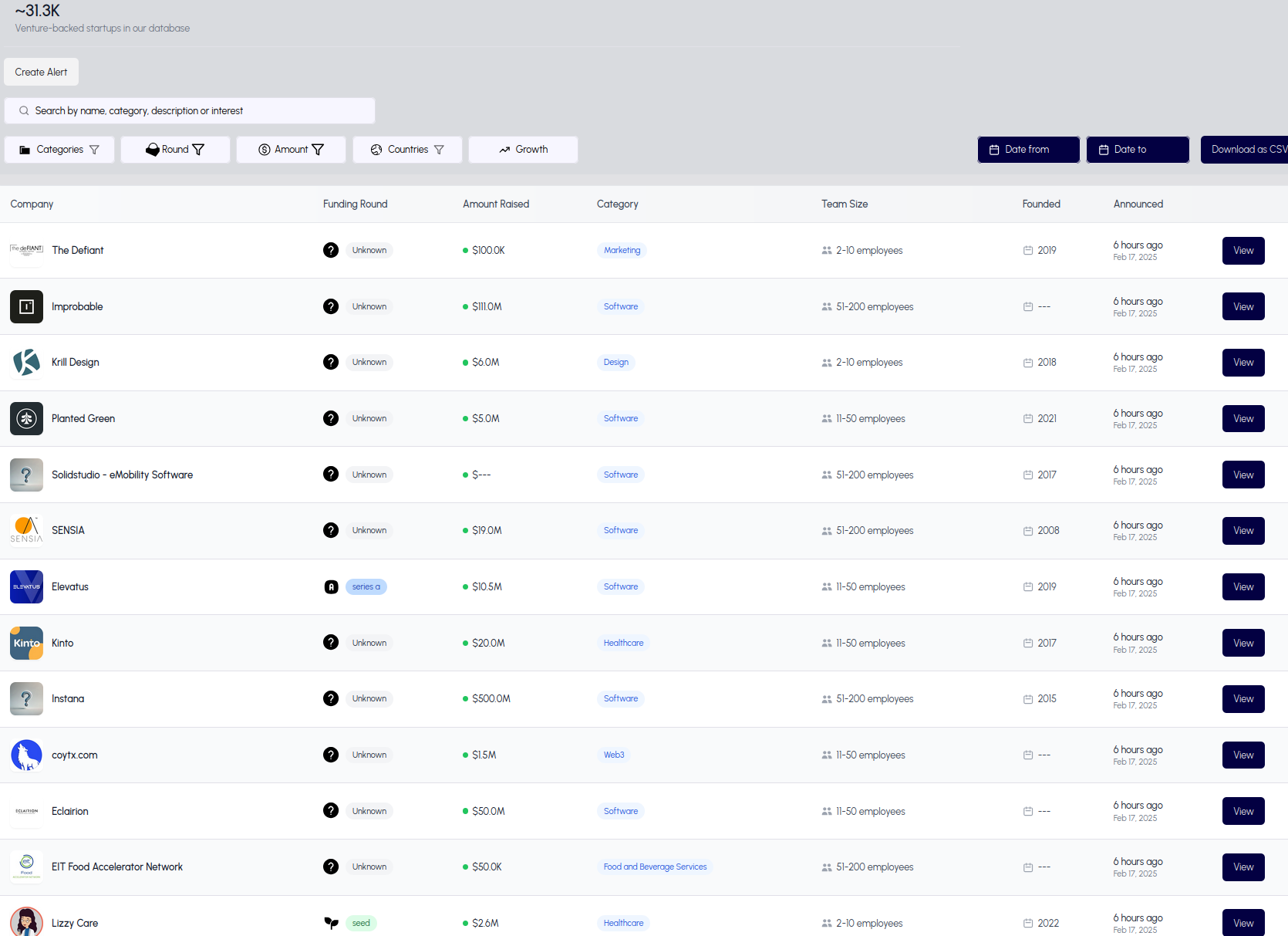
Task: Click the series a round badge
Action: pos(366,586)
